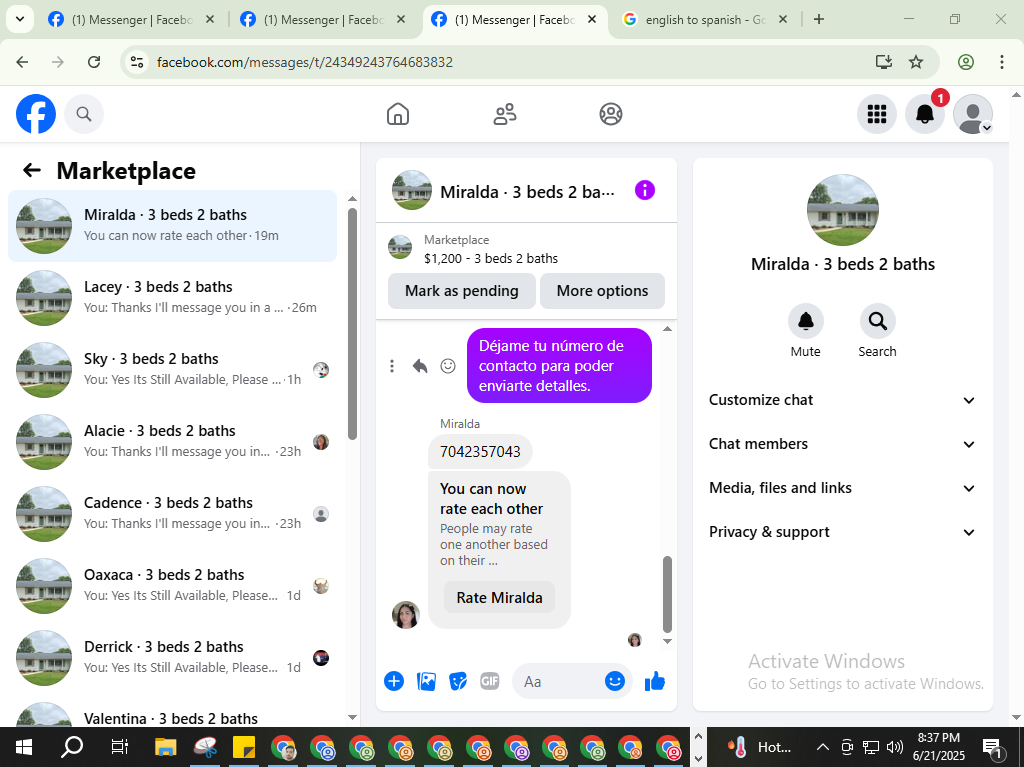Open notifications bell with red badge
Viewport: 1024px width, 767px height.
pyautogui.click(x=925, y=114)
